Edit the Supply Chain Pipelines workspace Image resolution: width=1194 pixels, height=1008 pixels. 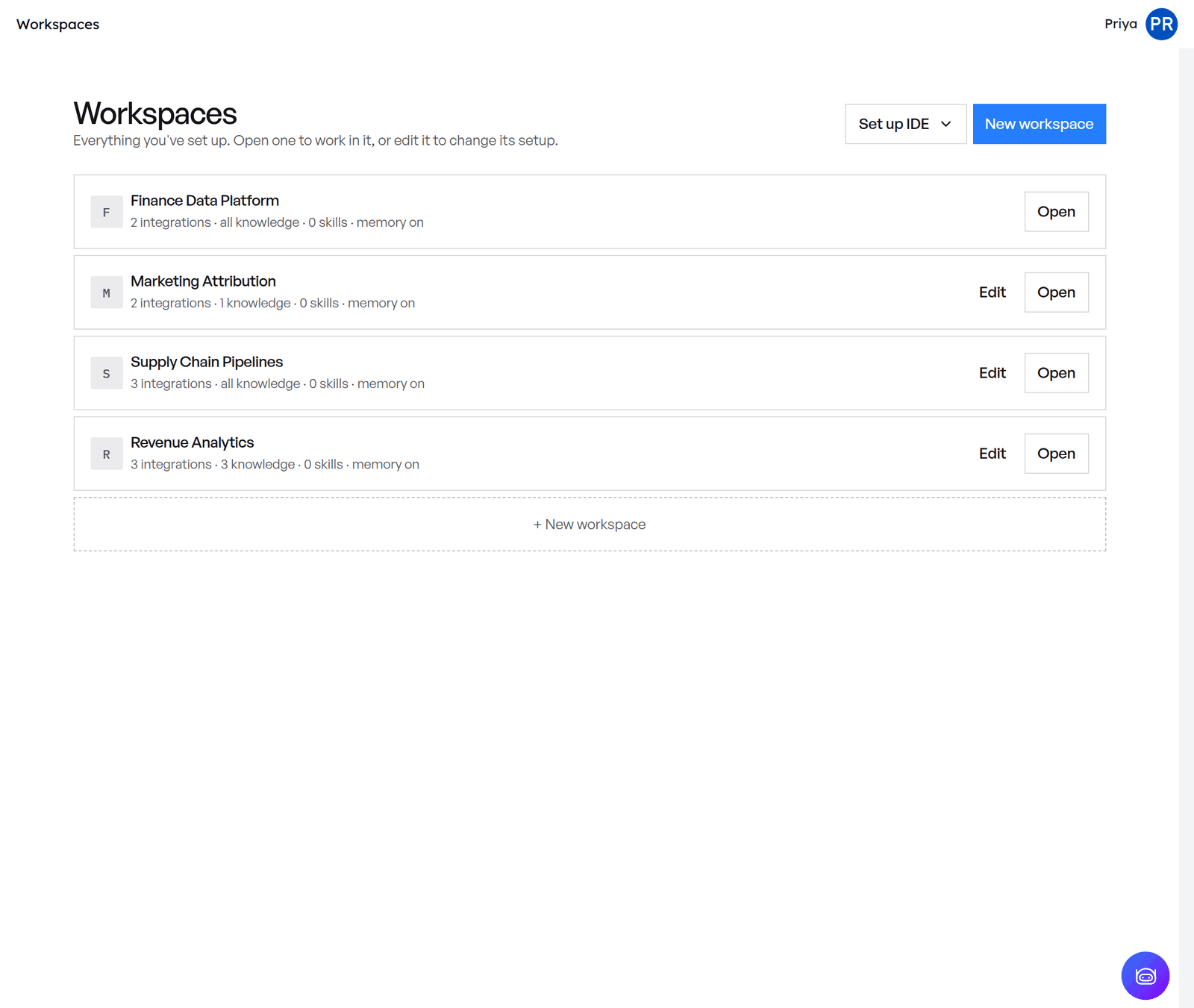click(x=992, y=373)
